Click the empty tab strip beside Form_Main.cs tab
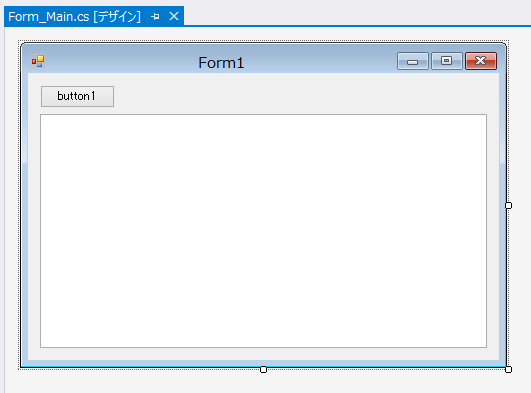The height and width of the screenshot is (393, 531). (357, 13)
